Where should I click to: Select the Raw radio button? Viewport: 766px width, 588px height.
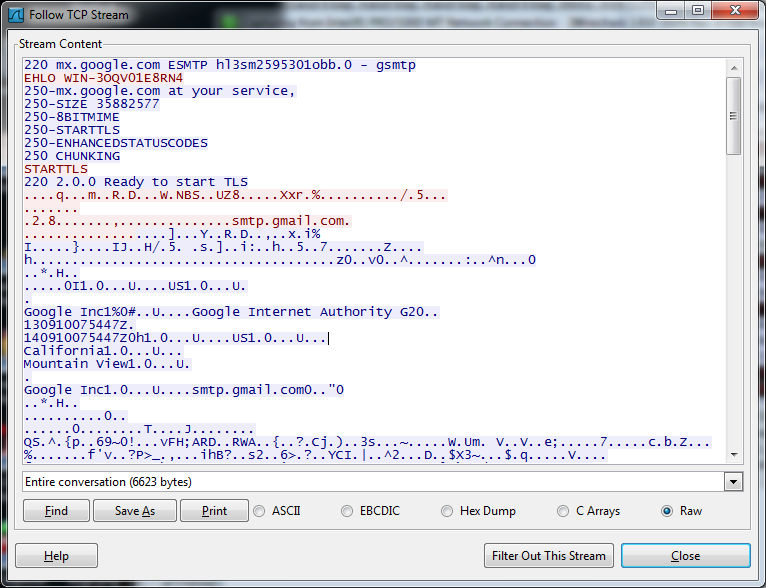pos(666,511)
